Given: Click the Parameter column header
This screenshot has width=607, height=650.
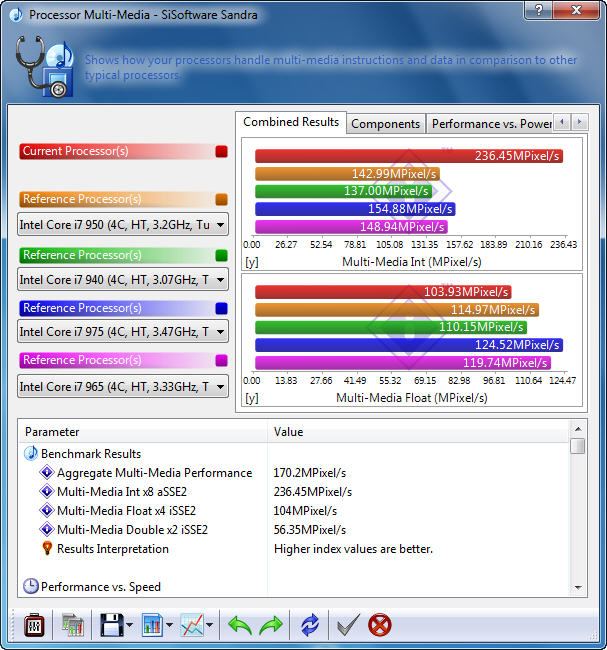Looking at the screenshot, I should coord(143,432).
